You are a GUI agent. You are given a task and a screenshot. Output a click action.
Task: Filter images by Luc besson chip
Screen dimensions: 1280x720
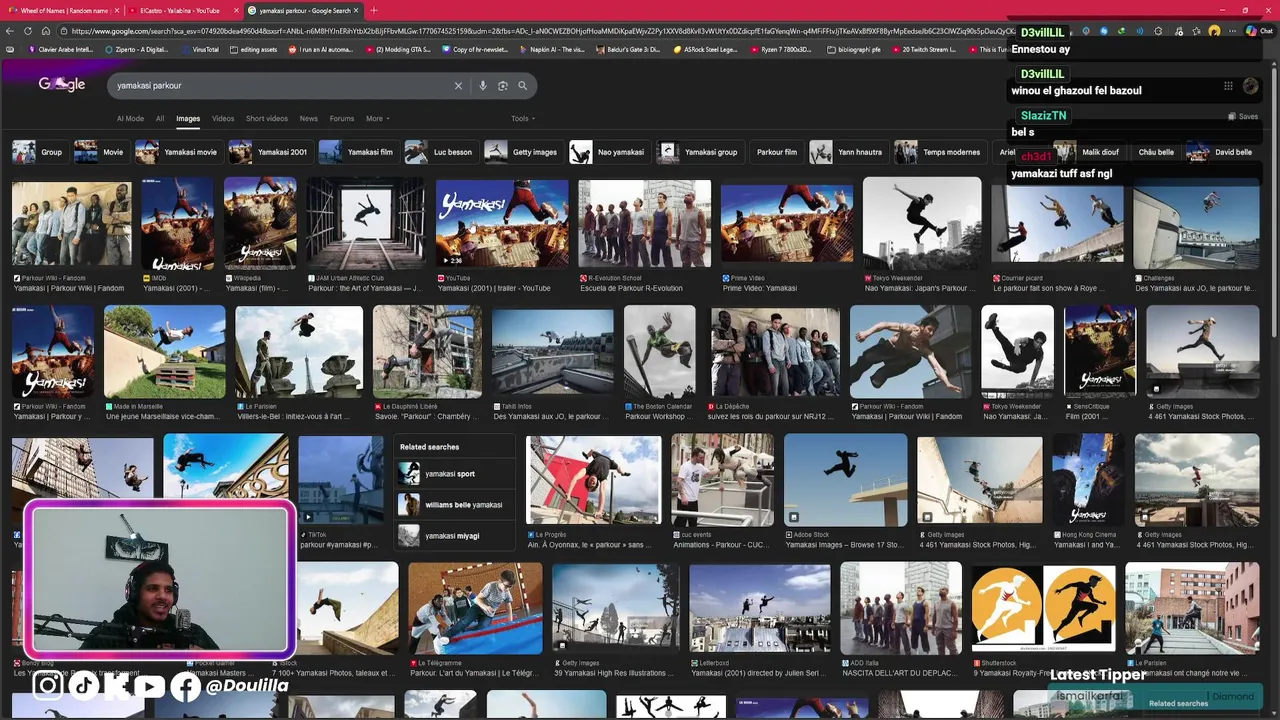coord(441,152)
